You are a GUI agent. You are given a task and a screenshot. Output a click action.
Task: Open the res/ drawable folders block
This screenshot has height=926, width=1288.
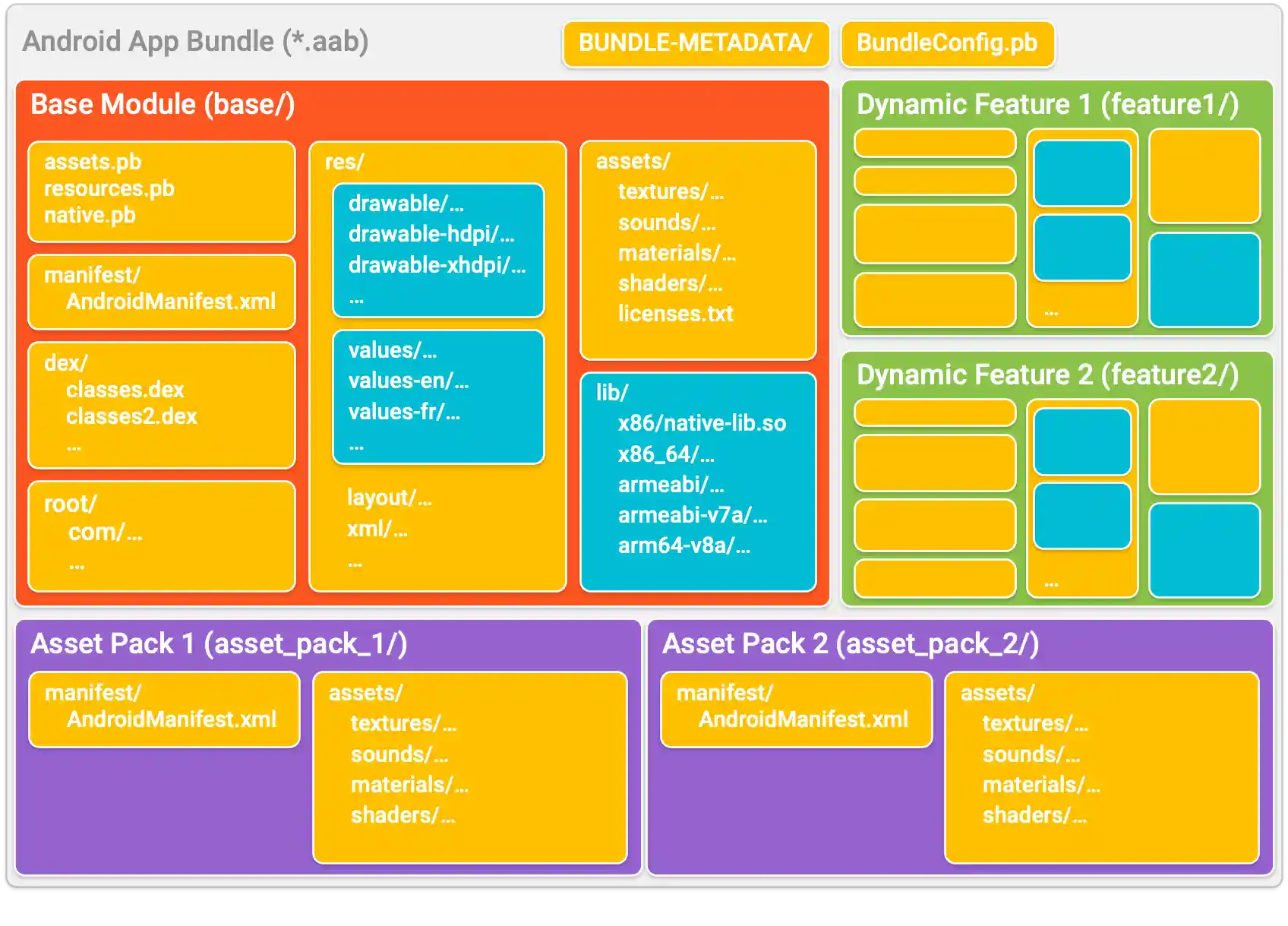pyautogui.click(x=438, y=249)
